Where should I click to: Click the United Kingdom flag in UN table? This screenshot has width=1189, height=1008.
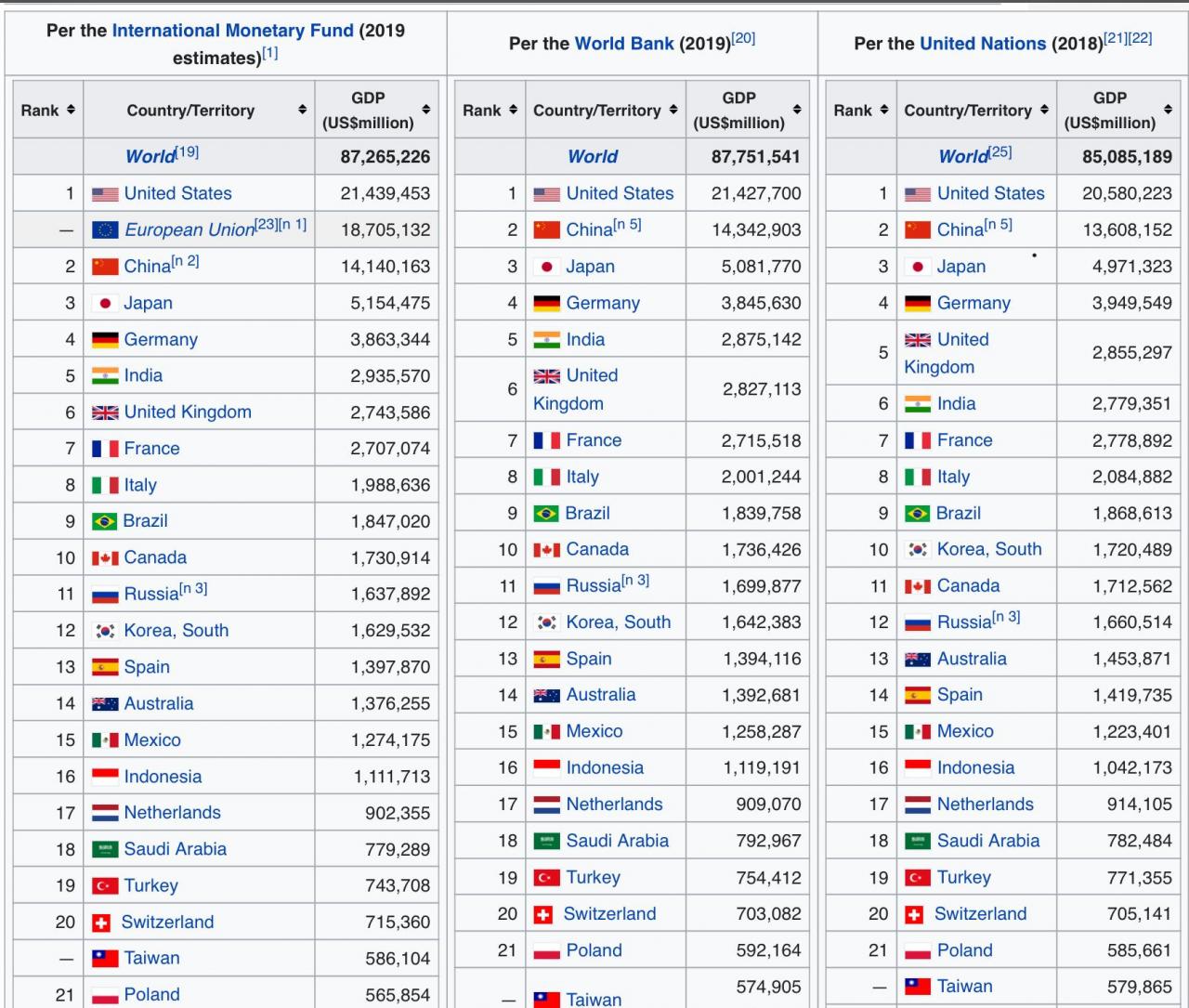pos(918,340)
